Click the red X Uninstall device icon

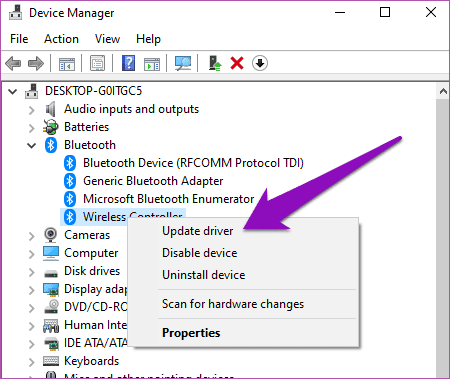pos(237,63)
